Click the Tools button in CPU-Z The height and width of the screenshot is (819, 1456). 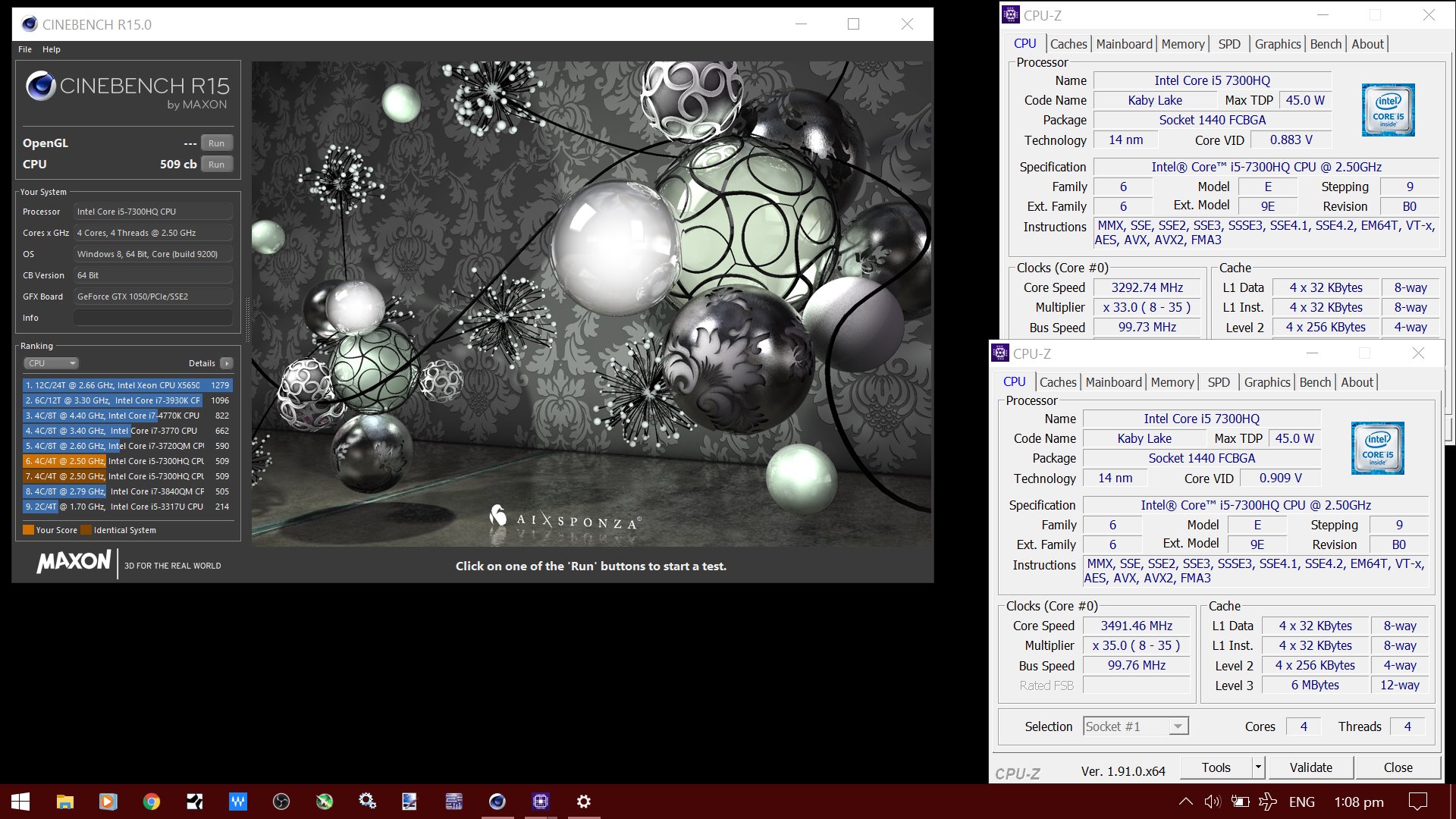[x=1216, y=767]
